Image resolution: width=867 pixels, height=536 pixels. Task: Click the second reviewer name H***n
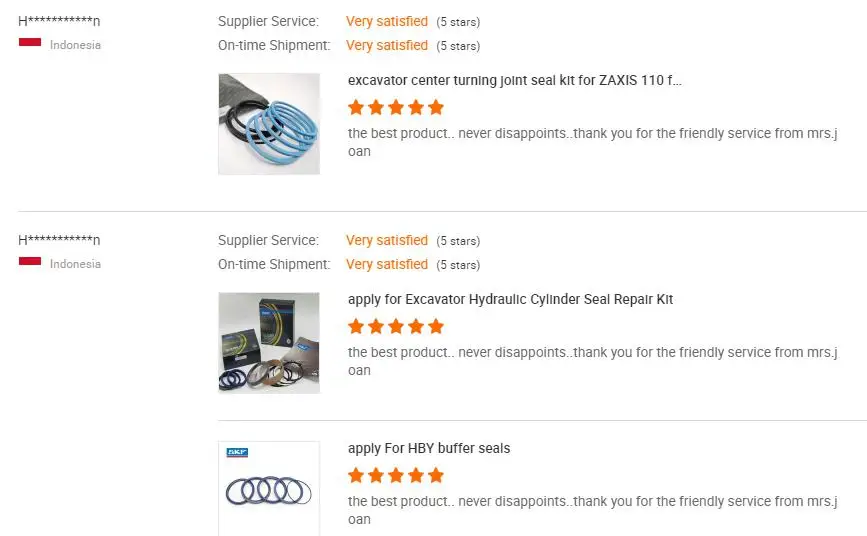tap(59, 240)
